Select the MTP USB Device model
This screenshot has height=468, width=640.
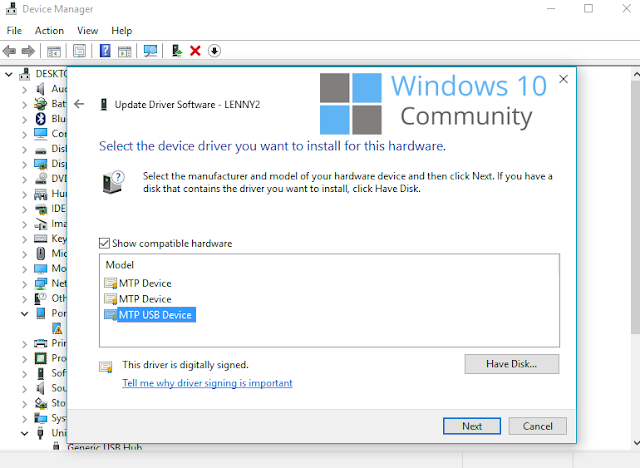150,315
